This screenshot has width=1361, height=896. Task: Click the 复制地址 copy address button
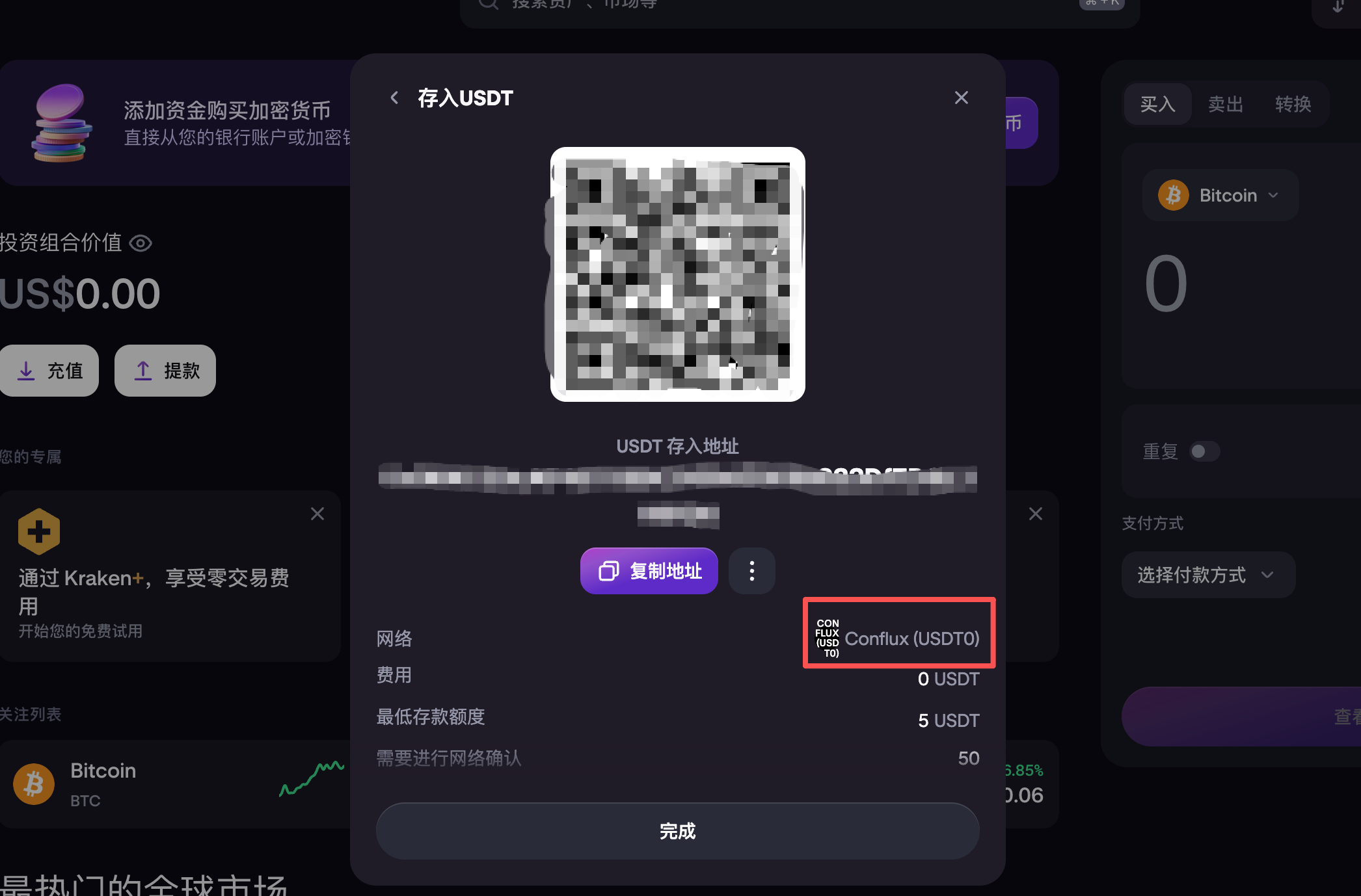[x=649, y=571]
